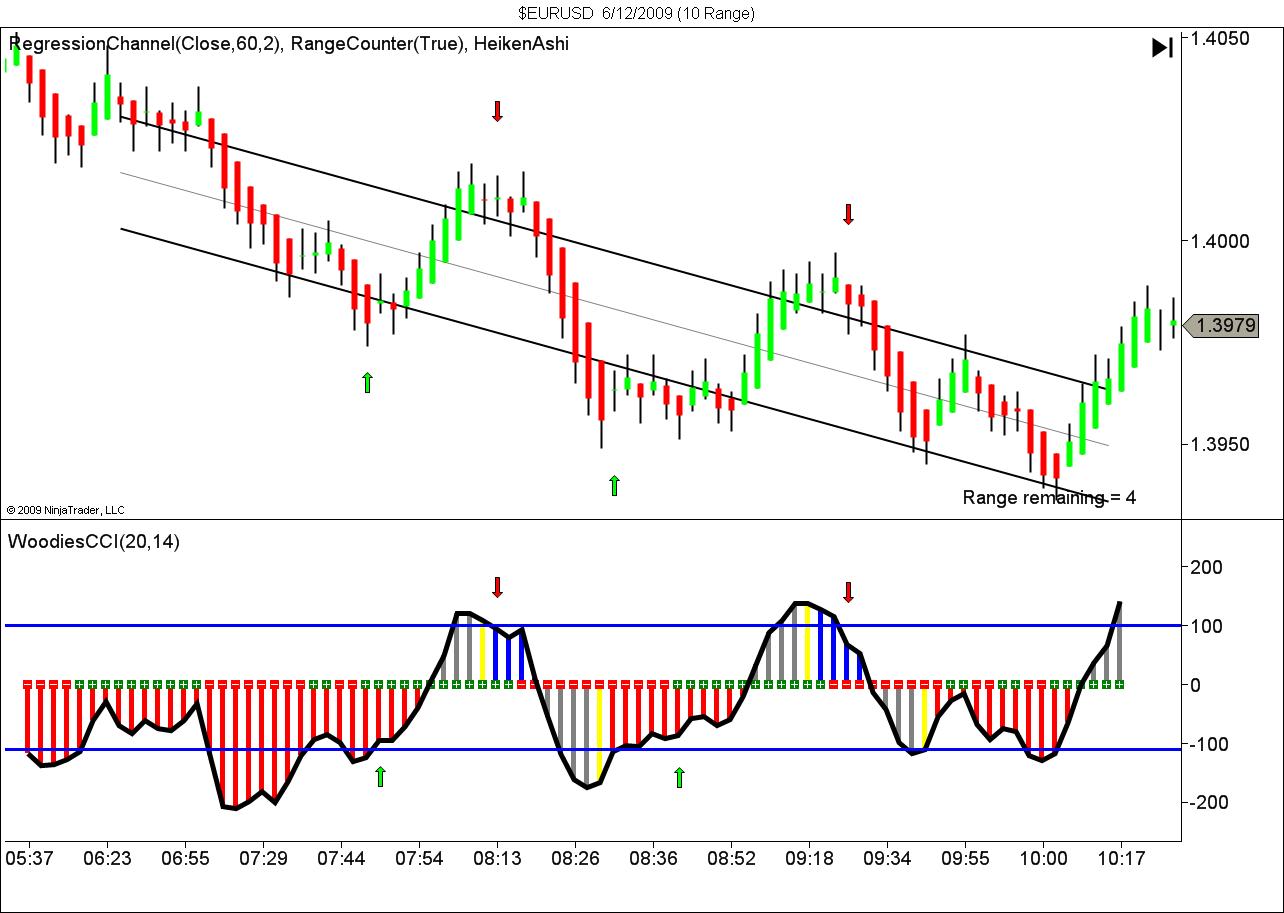Screen dimensions: 1284x913
Task: Click the 10:17 time axis label
Action: (x=1121, y=858)
